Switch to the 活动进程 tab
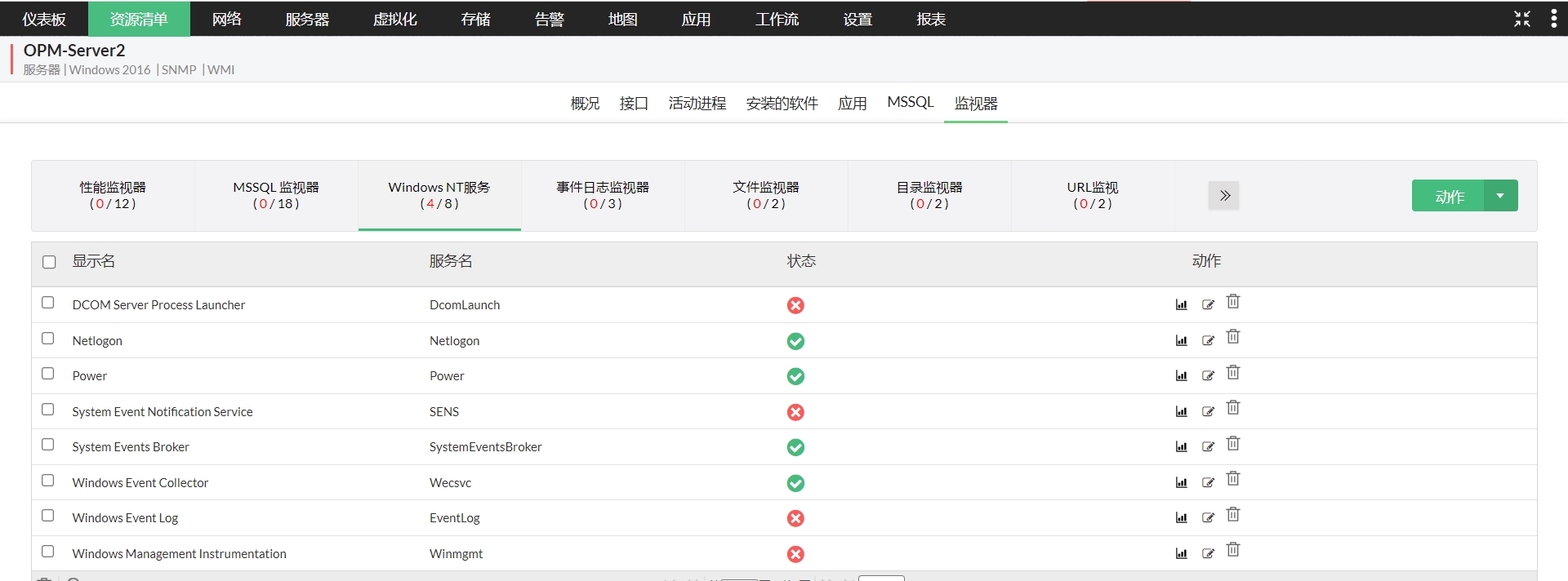 pyautogui.click(x=697, y=104)
